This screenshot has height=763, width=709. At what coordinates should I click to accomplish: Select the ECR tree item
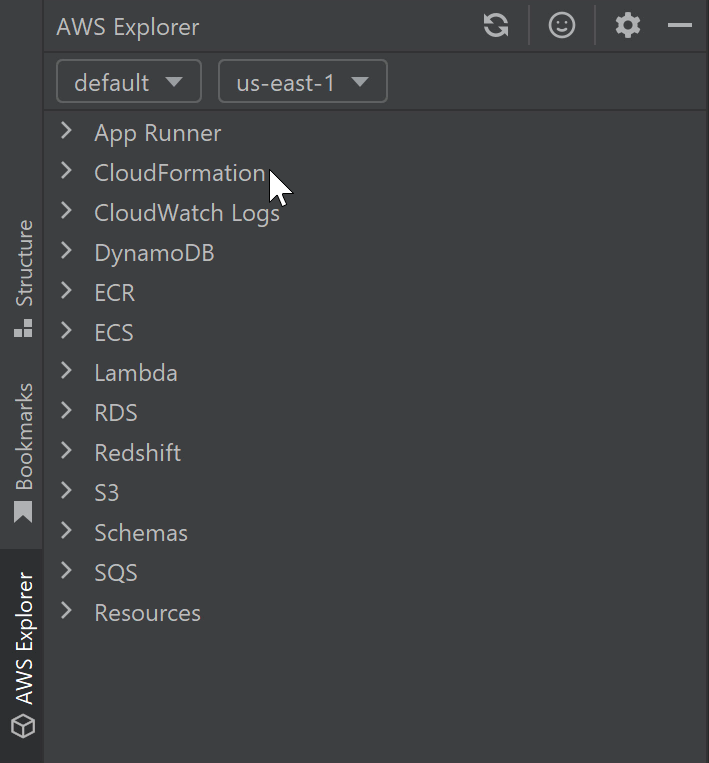tap(114, 293)
